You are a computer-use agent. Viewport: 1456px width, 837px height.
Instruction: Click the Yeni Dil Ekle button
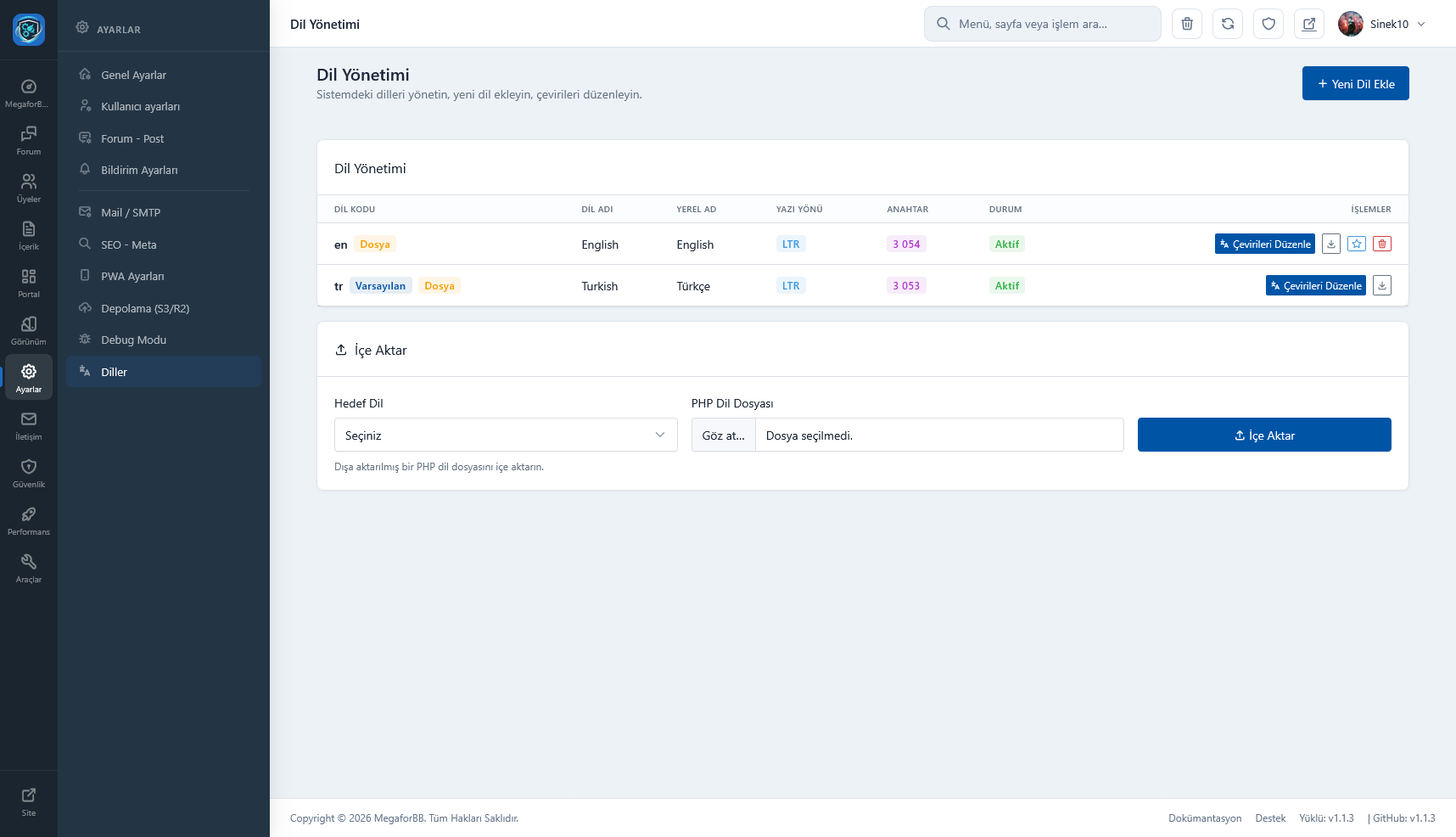1355,84
